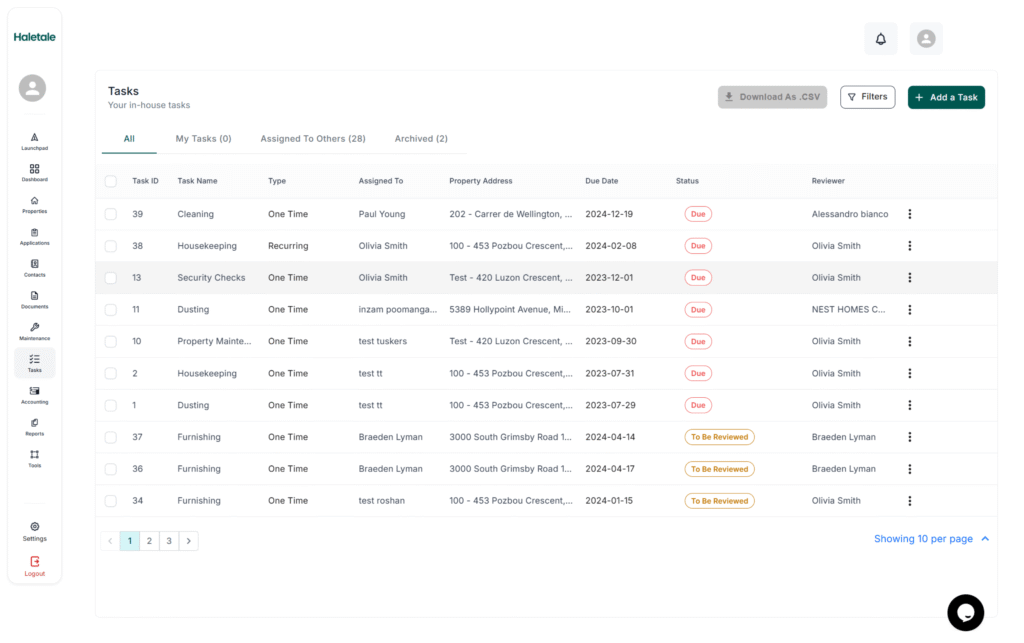Screen dimensions: 1024x643
Task: Open the Properties section
Action: [x=34, y=204]
